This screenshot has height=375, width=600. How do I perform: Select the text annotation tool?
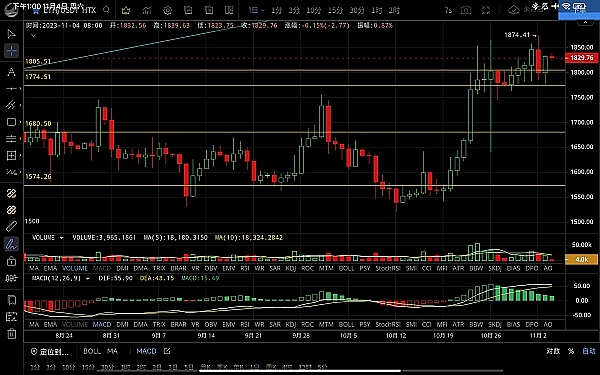(11, 72)
